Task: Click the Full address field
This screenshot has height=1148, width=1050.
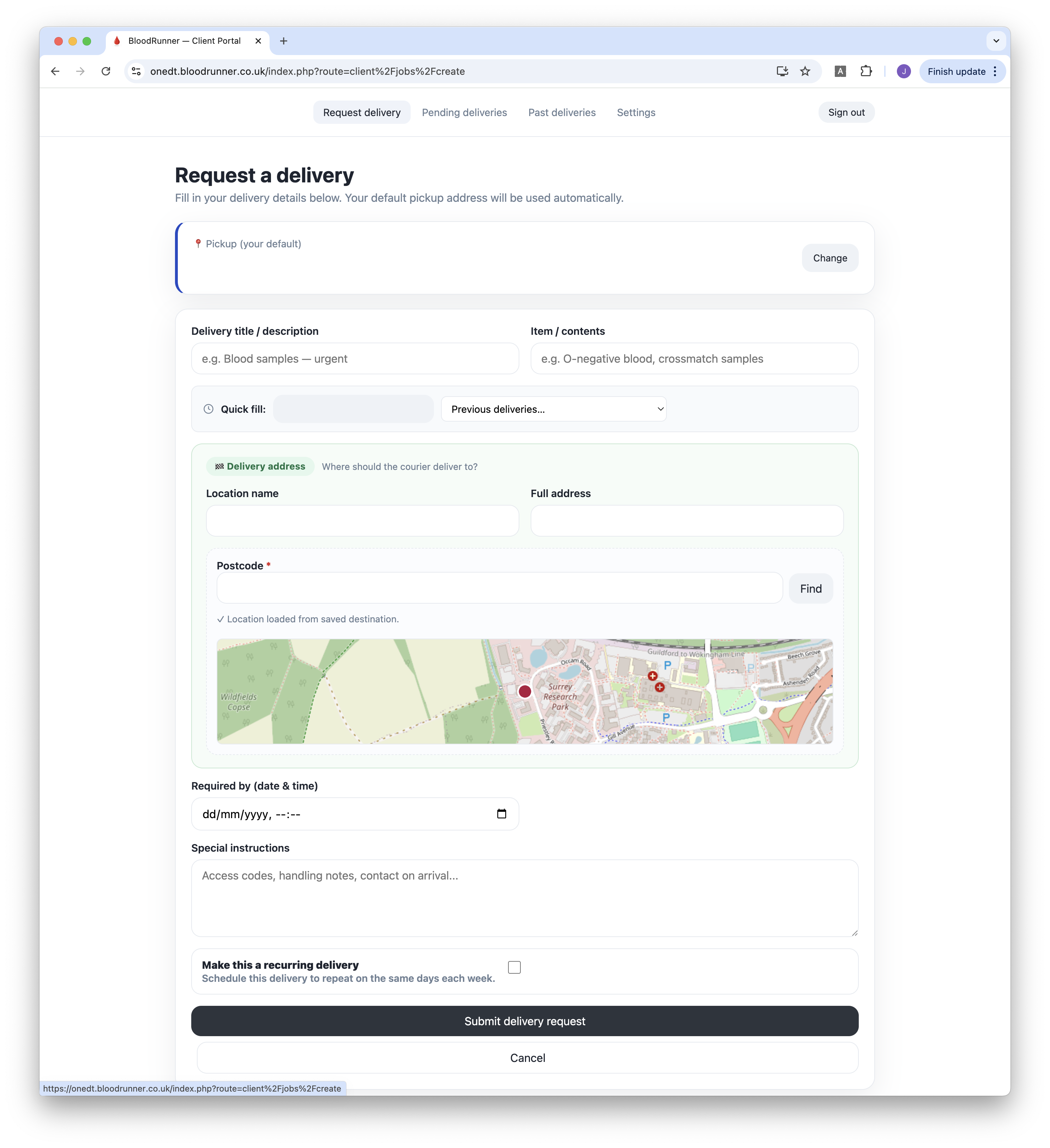Action: [x=687, y=520]
